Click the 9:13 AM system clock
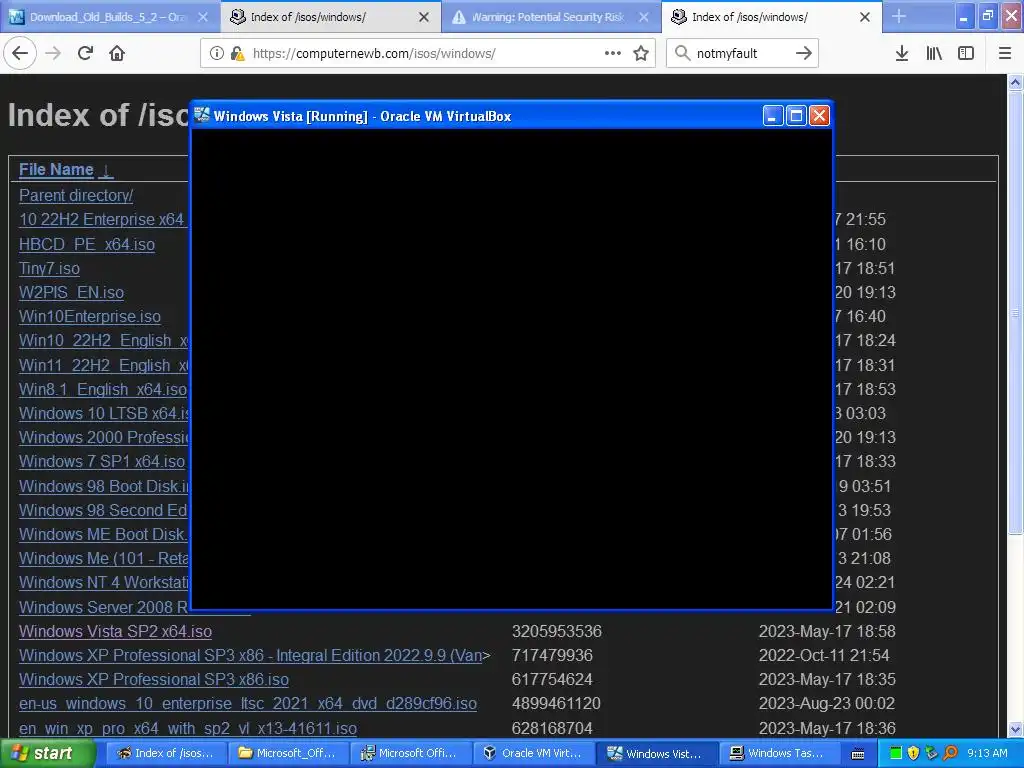The width and height of the screenshot is (1024, 768). tap(987, 754)
